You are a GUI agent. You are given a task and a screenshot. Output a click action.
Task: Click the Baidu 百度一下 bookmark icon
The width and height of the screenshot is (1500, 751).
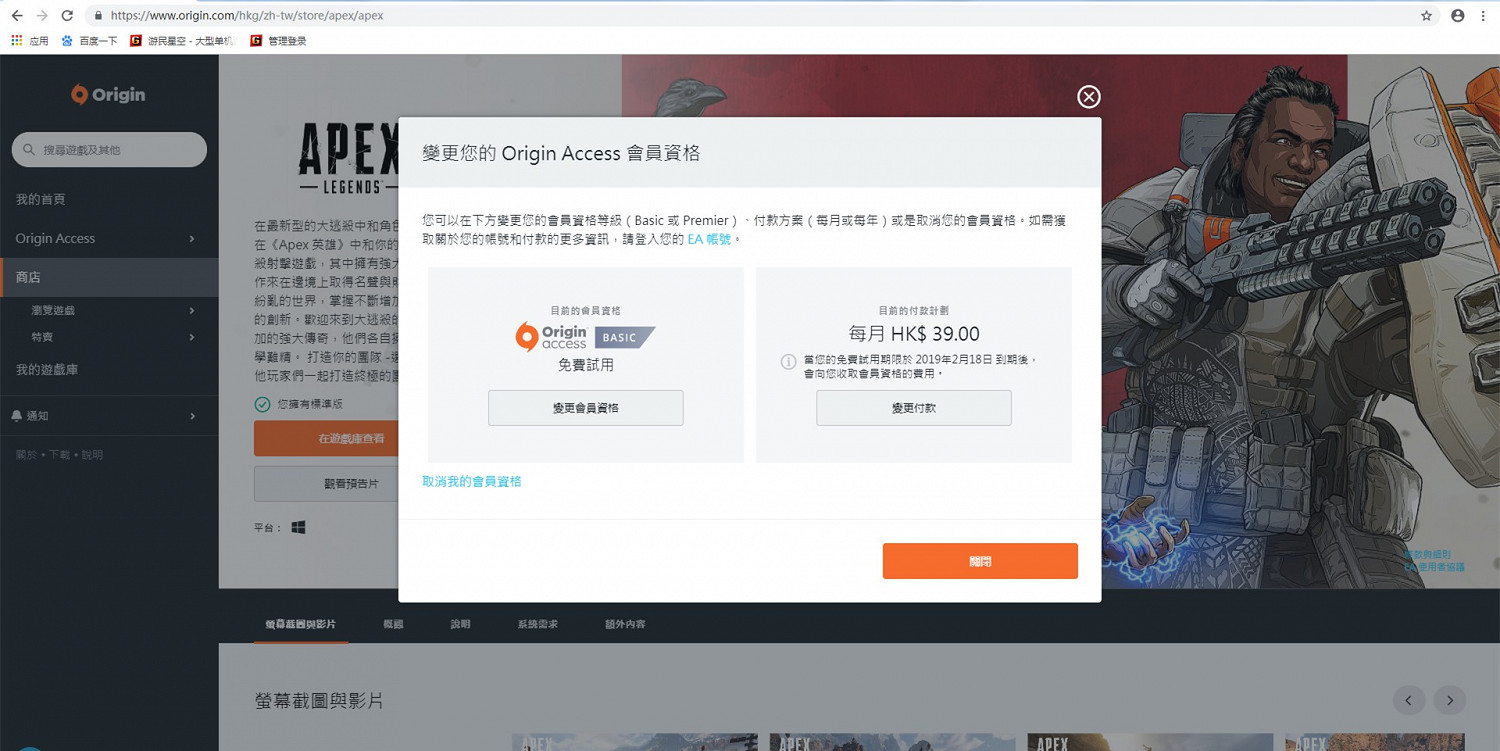(x=66, y=42)
